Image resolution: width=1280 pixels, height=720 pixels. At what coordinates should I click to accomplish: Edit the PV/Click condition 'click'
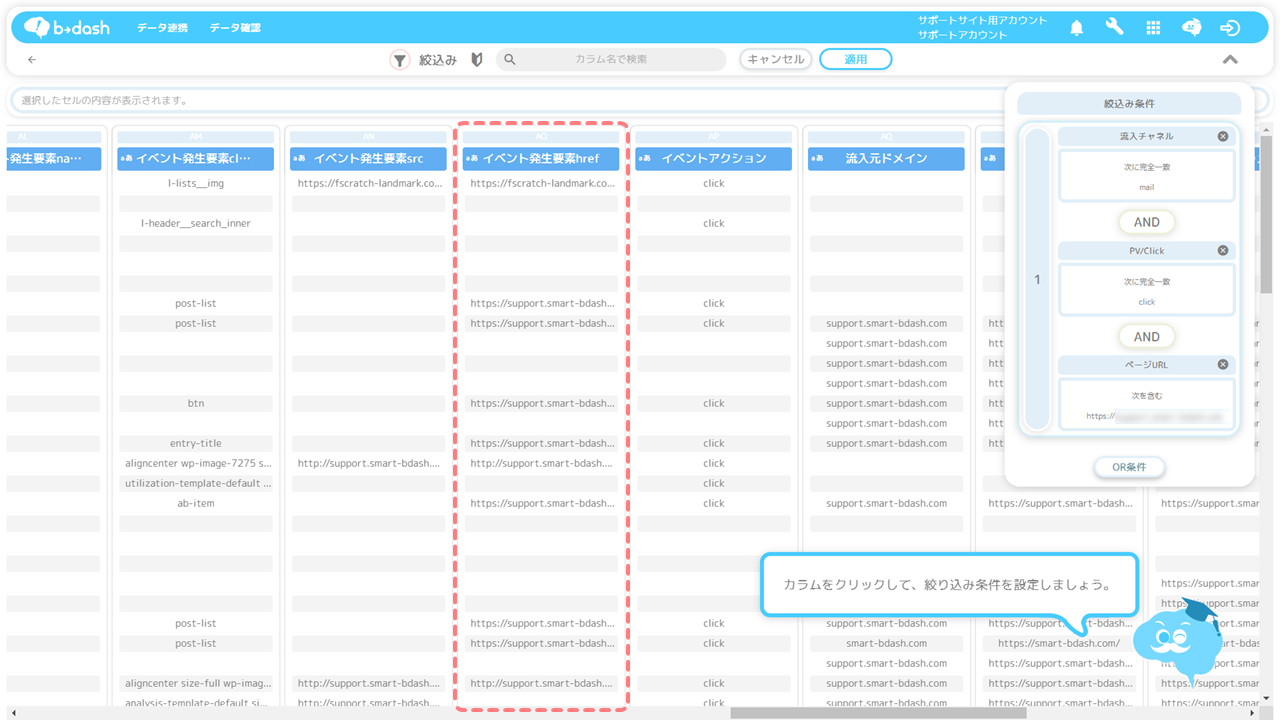coord(1147,291)
